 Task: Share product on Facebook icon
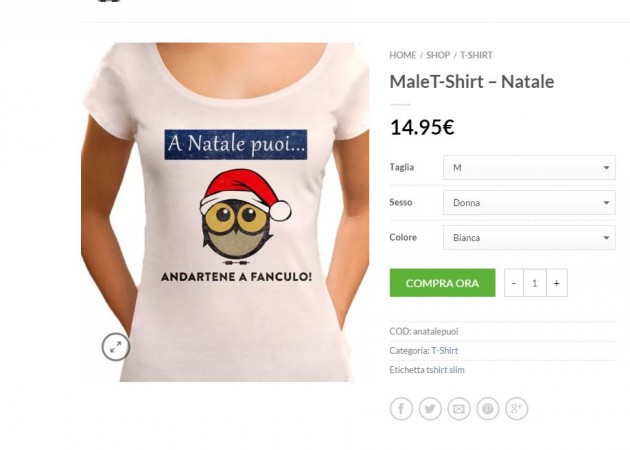tap(401, 409)
